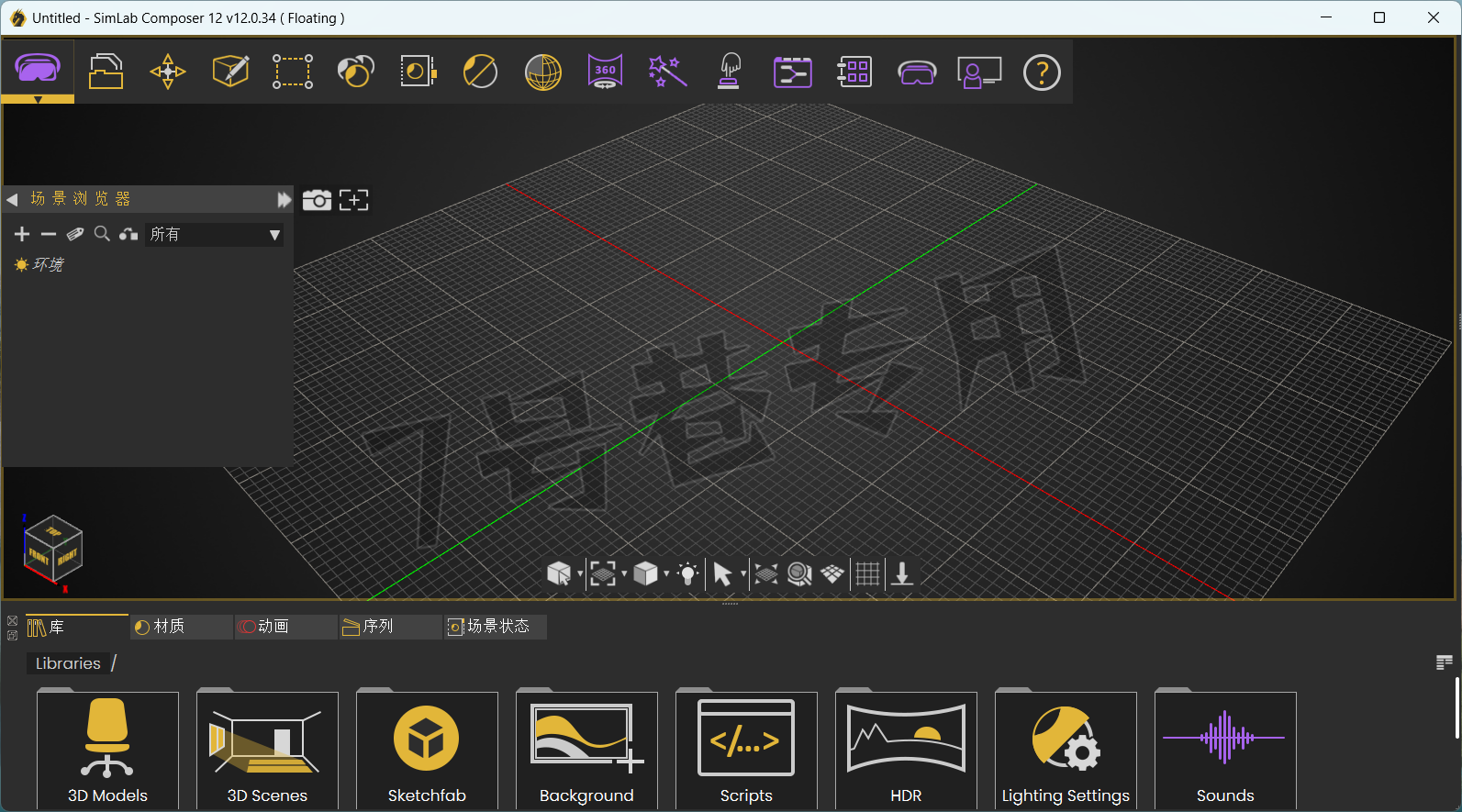This screenshot has width=1462, height=812.
Task: Open the Sketchfab library folder
Action: point(427,750)
